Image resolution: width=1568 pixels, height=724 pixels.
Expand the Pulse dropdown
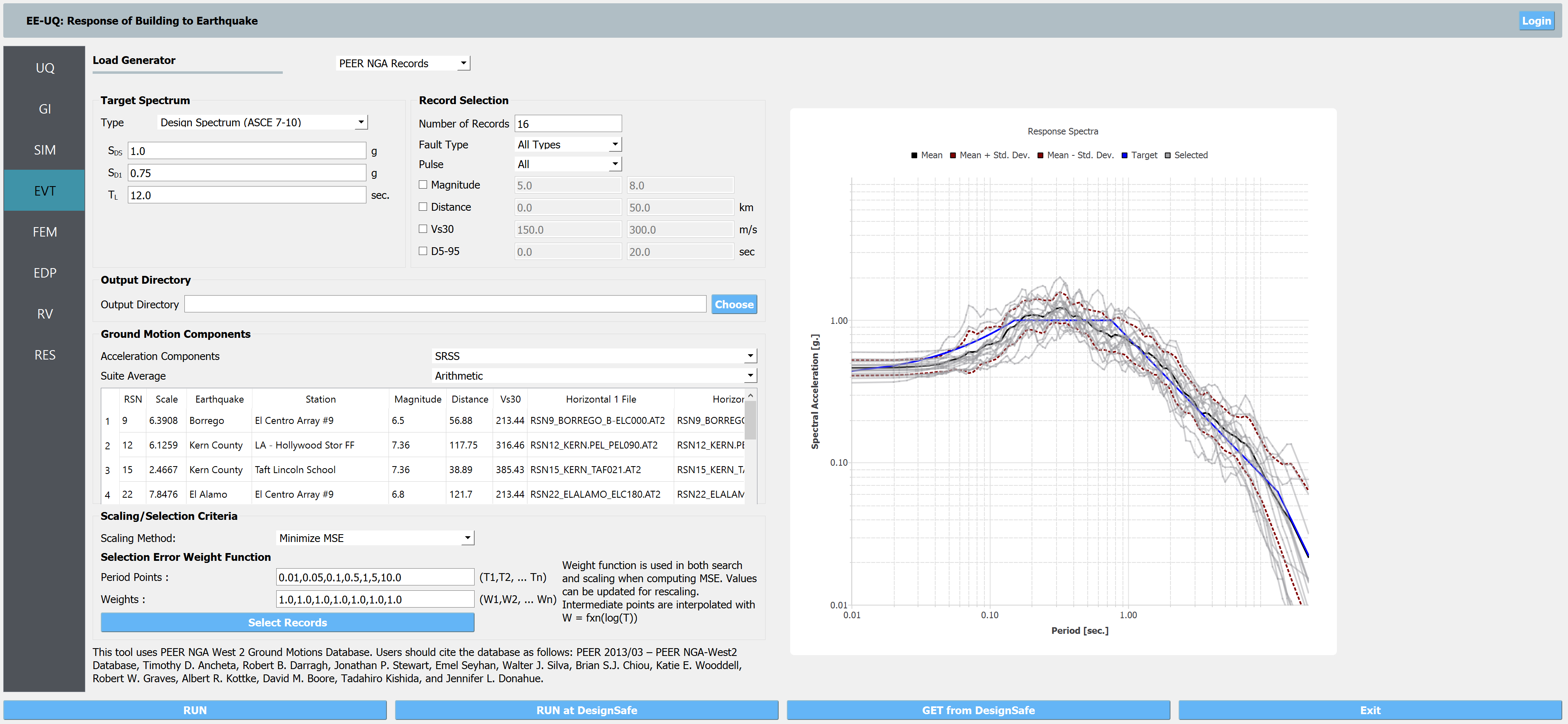[568, 164]
